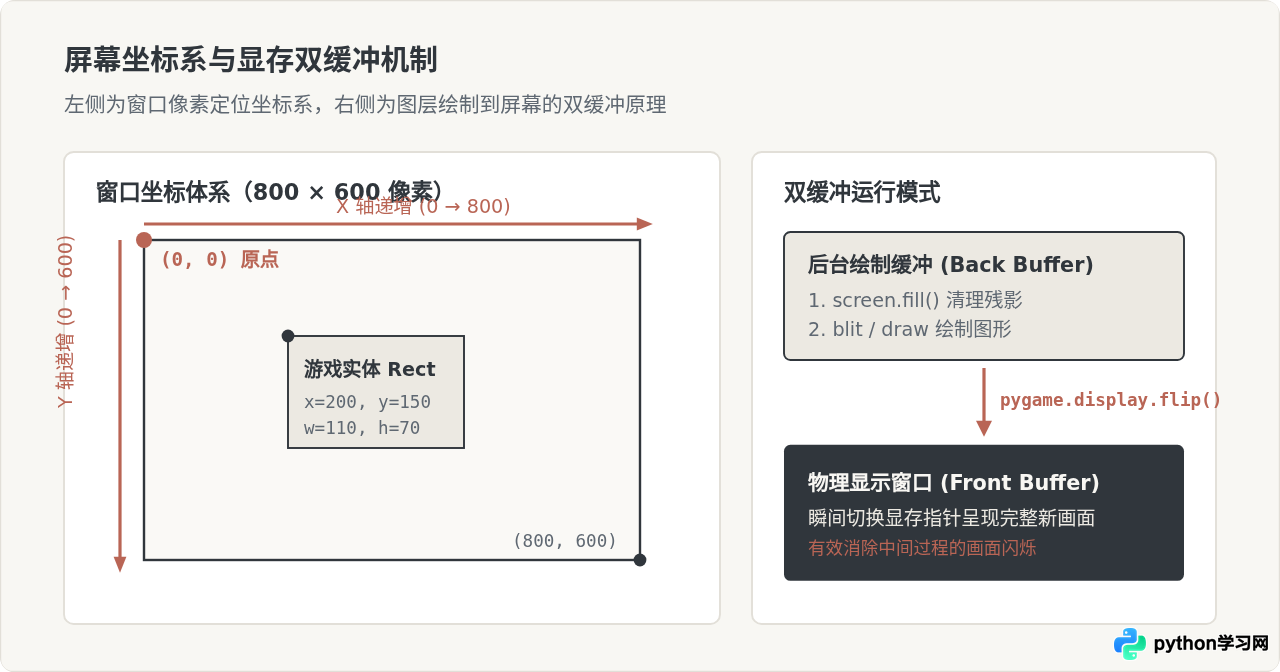Click the heading 双缓冲运行模式
1280x672 pixels.
pos(862,192)
